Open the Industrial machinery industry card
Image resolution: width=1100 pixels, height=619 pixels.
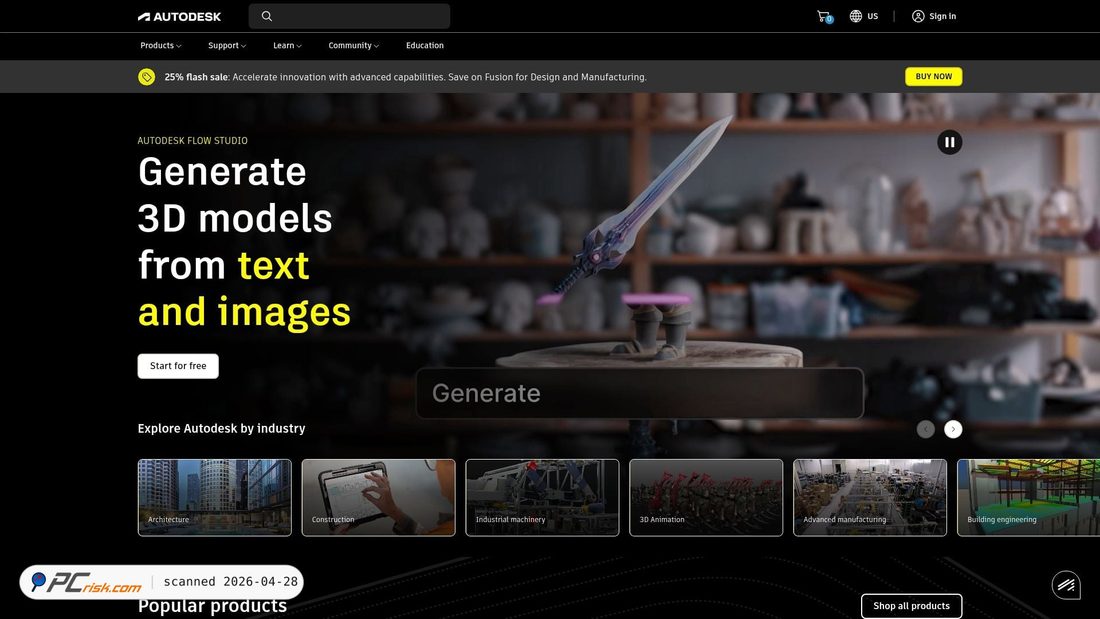(x=542, y=498)
